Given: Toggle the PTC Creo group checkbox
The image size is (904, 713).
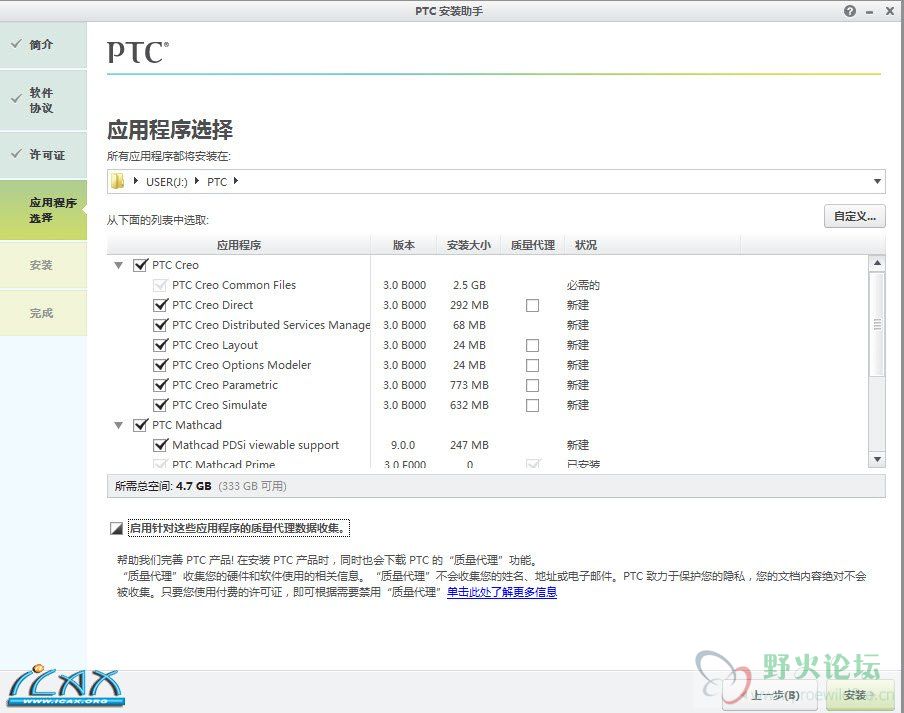Looking at the screenshot, I should 140,265.
